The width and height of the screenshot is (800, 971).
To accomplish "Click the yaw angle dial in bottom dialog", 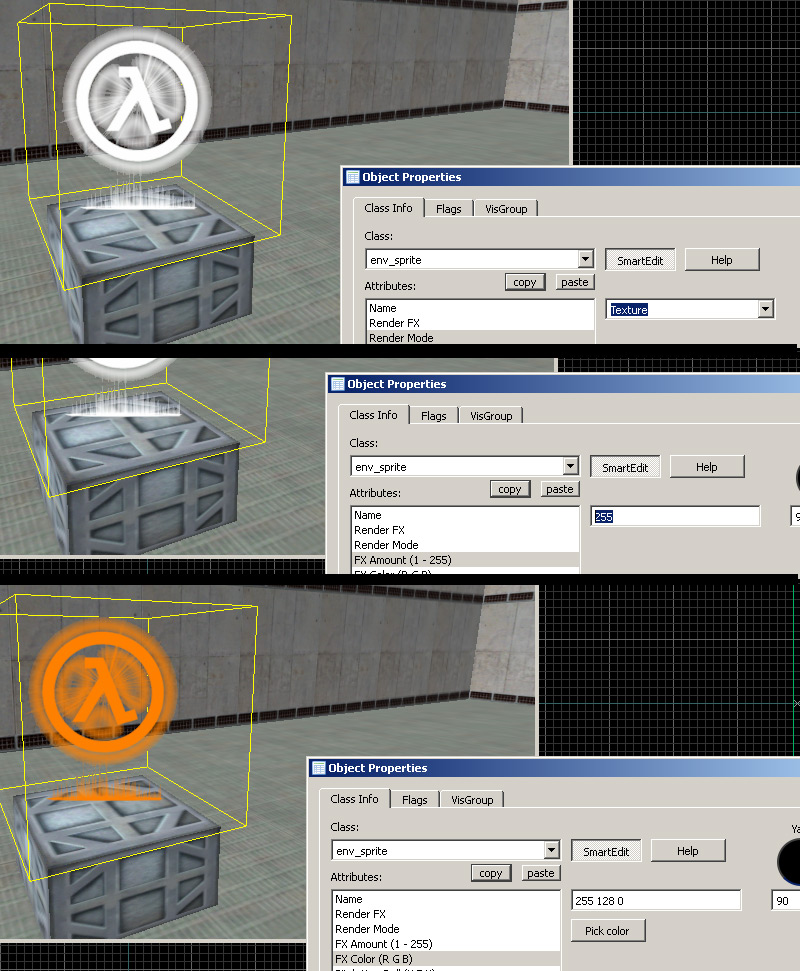I will pyautogui.click(x=789, y=861).
